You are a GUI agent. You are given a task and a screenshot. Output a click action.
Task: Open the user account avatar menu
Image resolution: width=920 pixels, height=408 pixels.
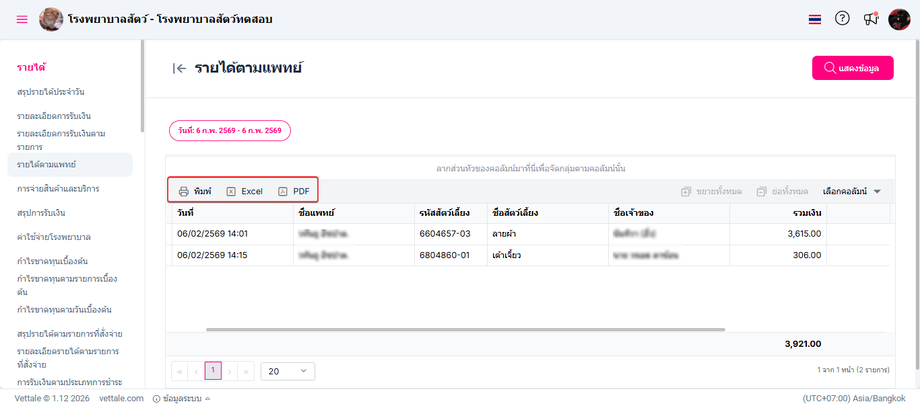click(899, 19)
